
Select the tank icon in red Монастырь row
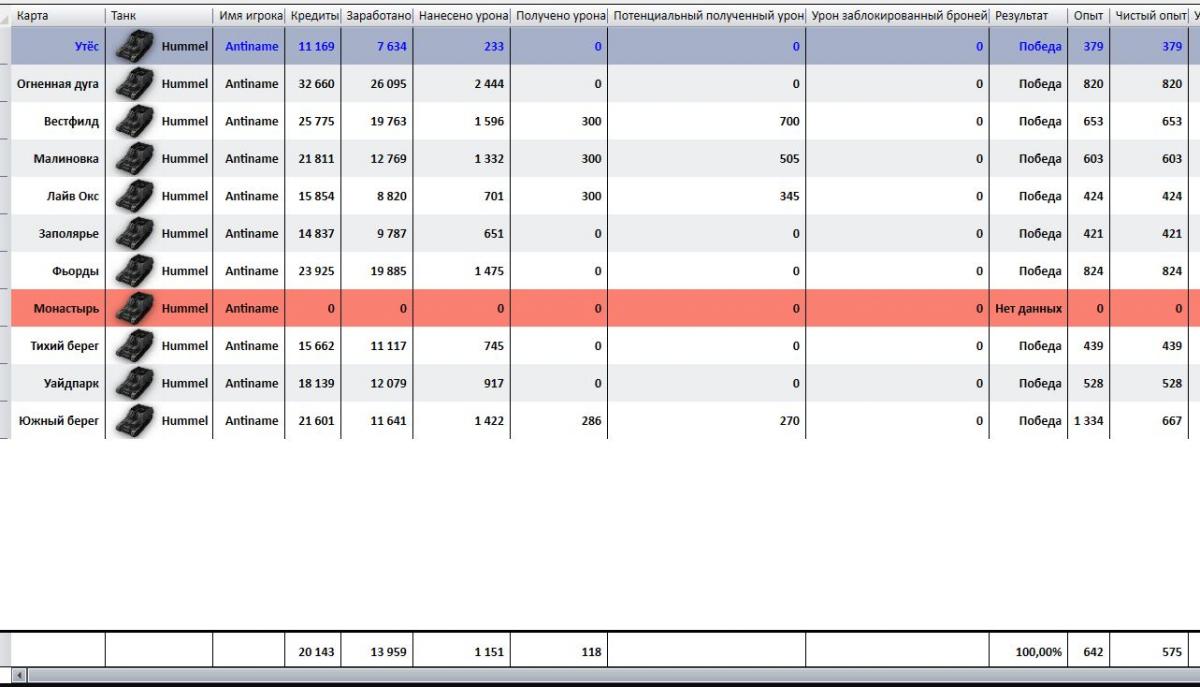pos(134,309)
